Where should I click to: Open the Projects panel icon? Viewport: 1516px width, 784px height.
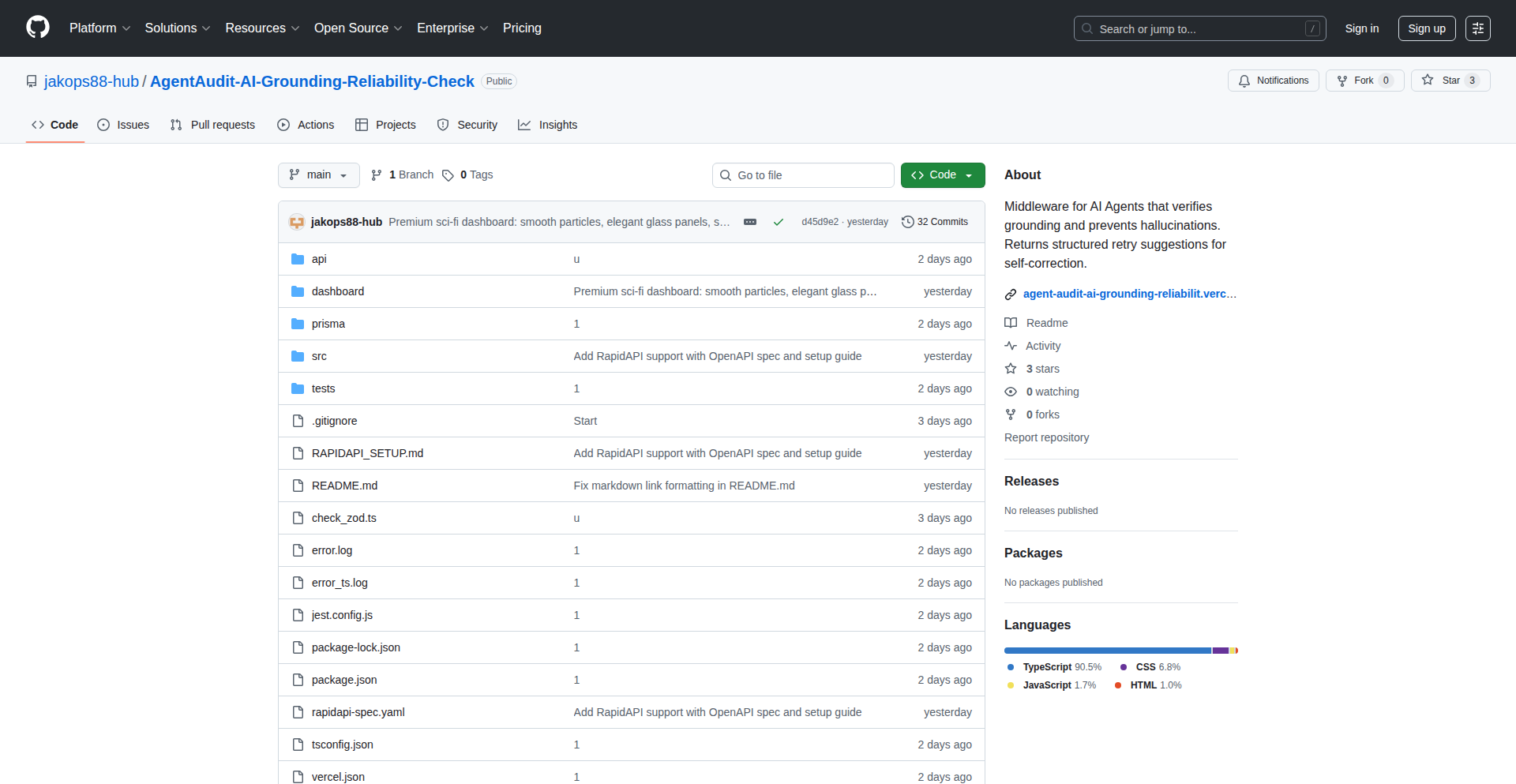362,125
